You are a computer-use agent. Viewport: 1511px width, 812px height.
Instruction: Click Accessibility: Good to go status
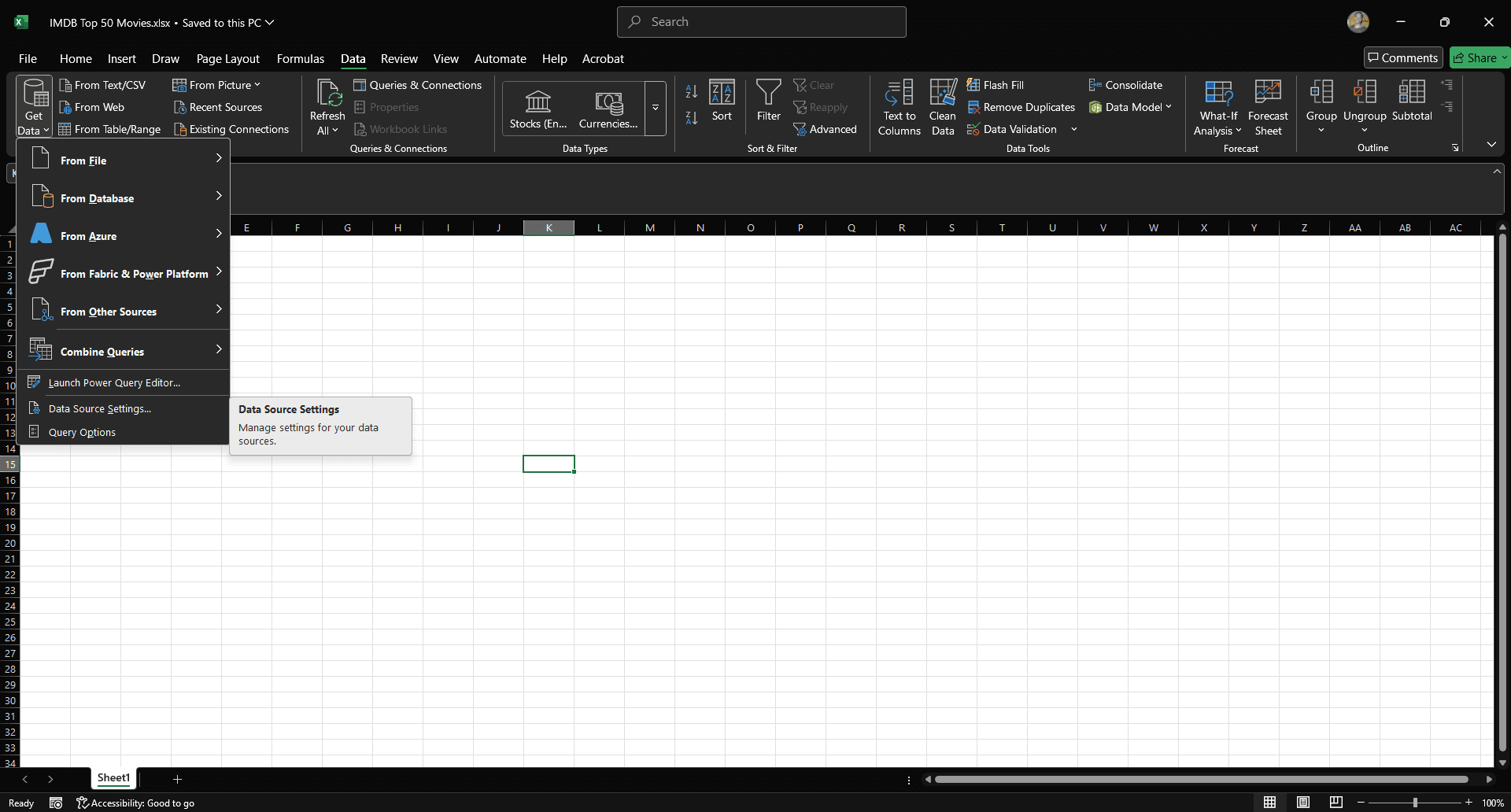(x=135, y=803)
